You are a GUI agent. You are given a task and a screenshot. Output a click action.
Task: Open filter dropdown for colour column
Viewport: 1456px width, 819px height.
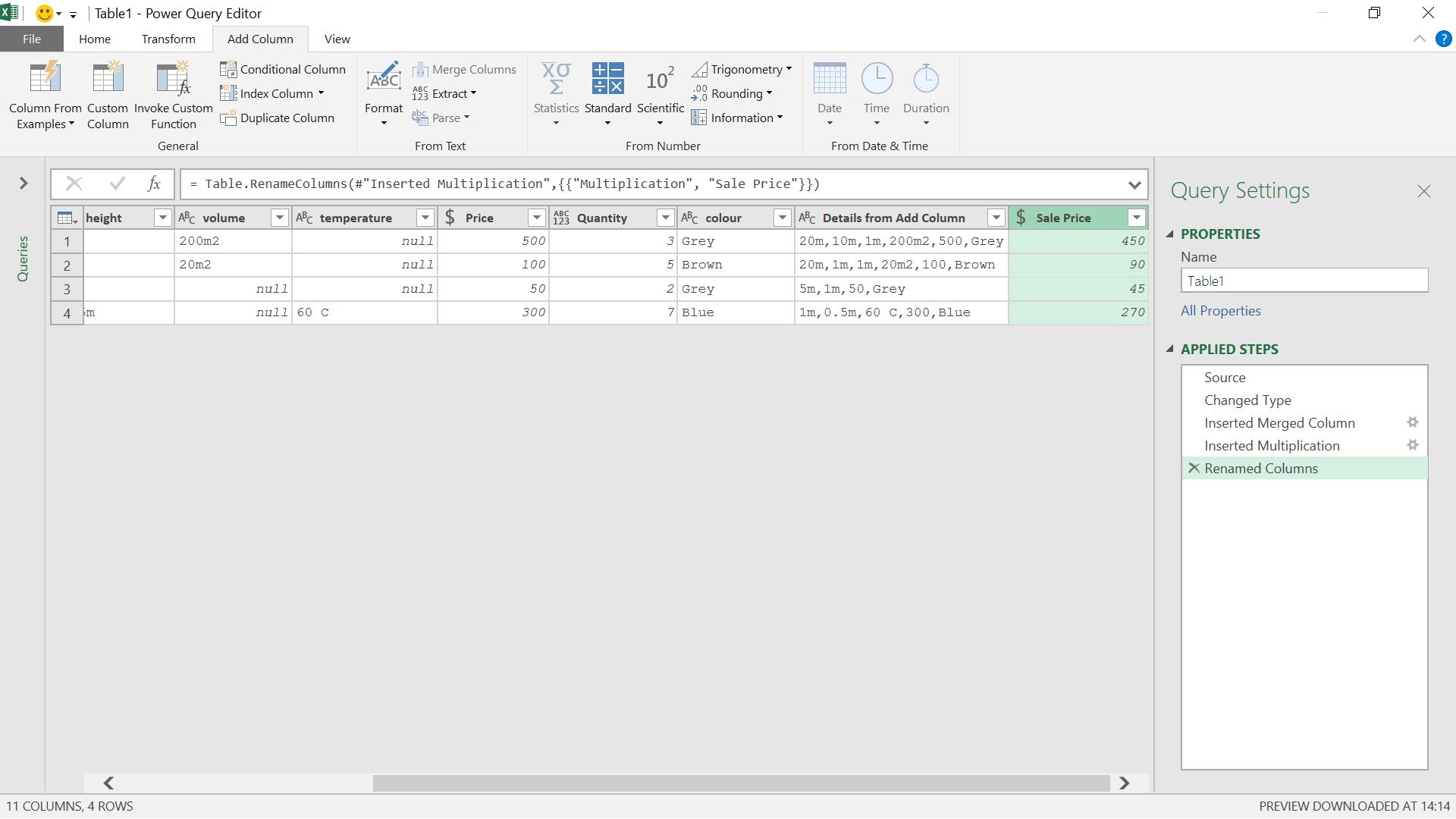click(x=782, y=218)
